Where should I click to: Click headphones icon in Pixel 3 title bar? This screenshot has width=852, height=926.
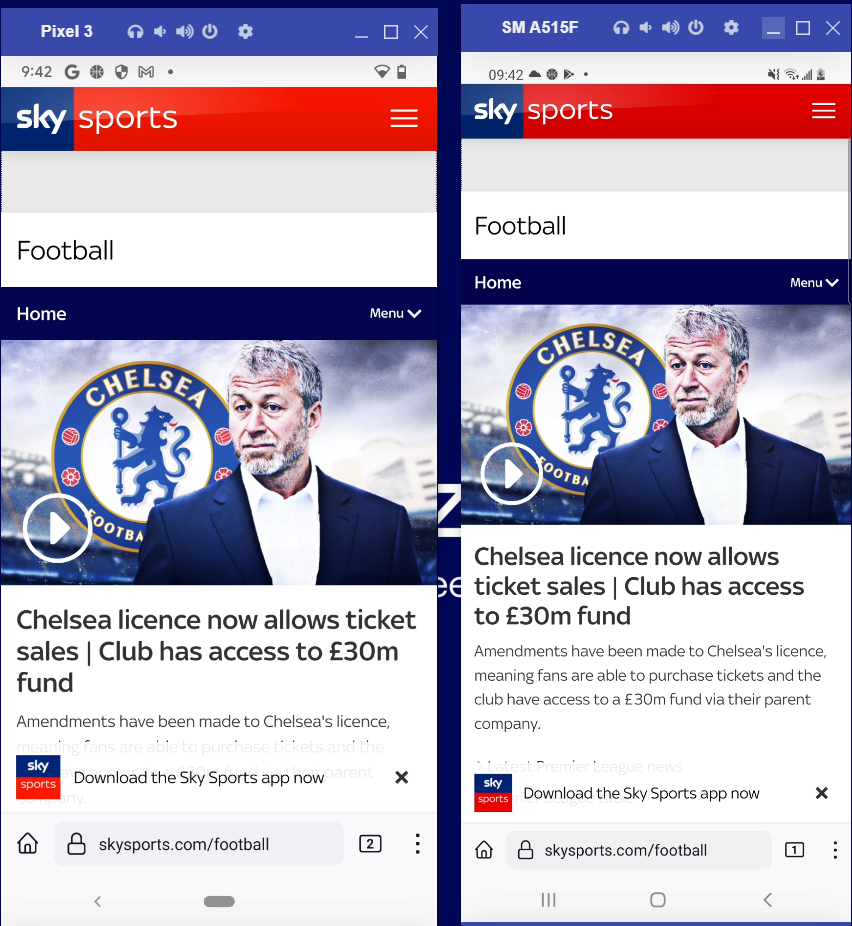(x=135, y=31)
